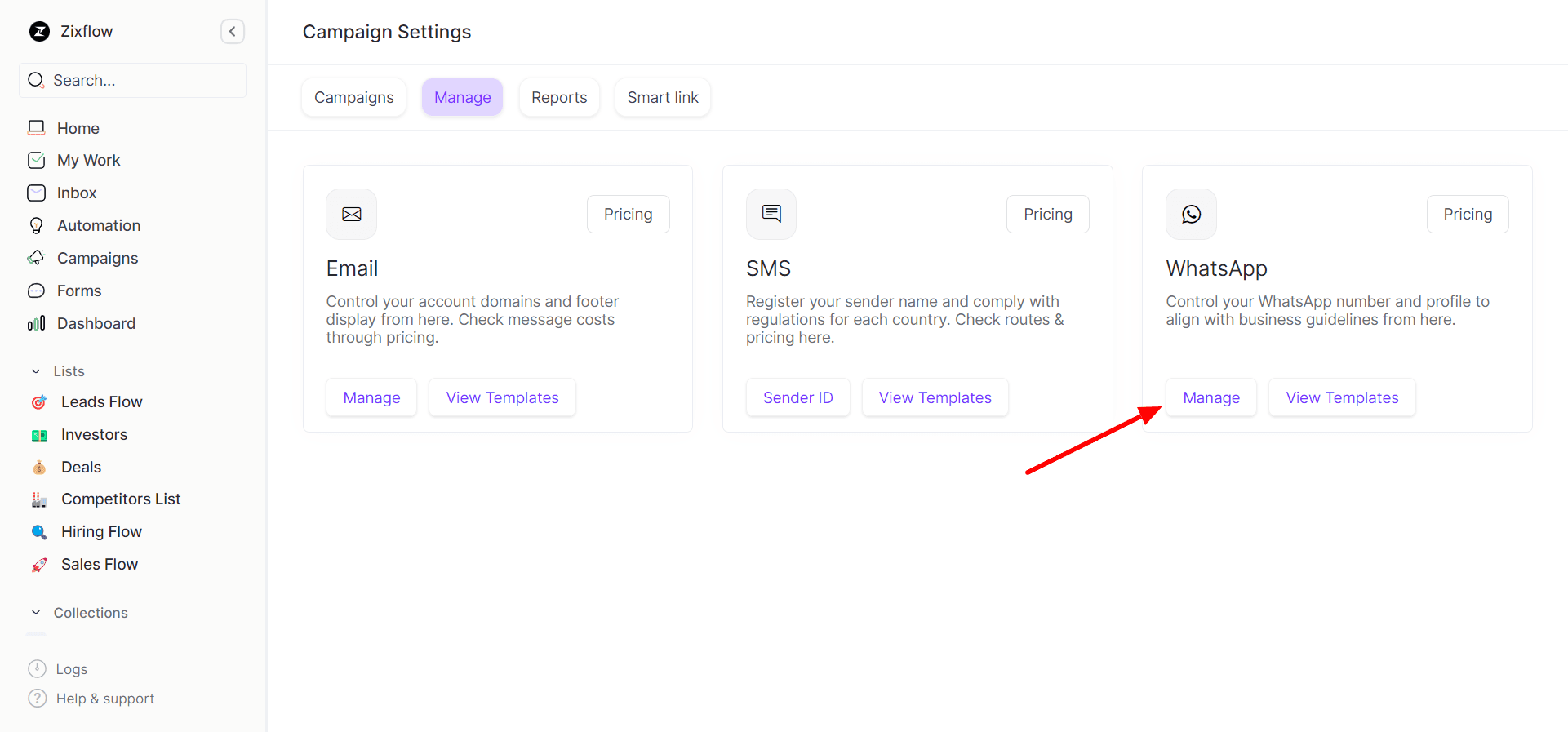1568x732 pixels.
Task: Click the Zixflow logo icon
Action: pos(39,32)
